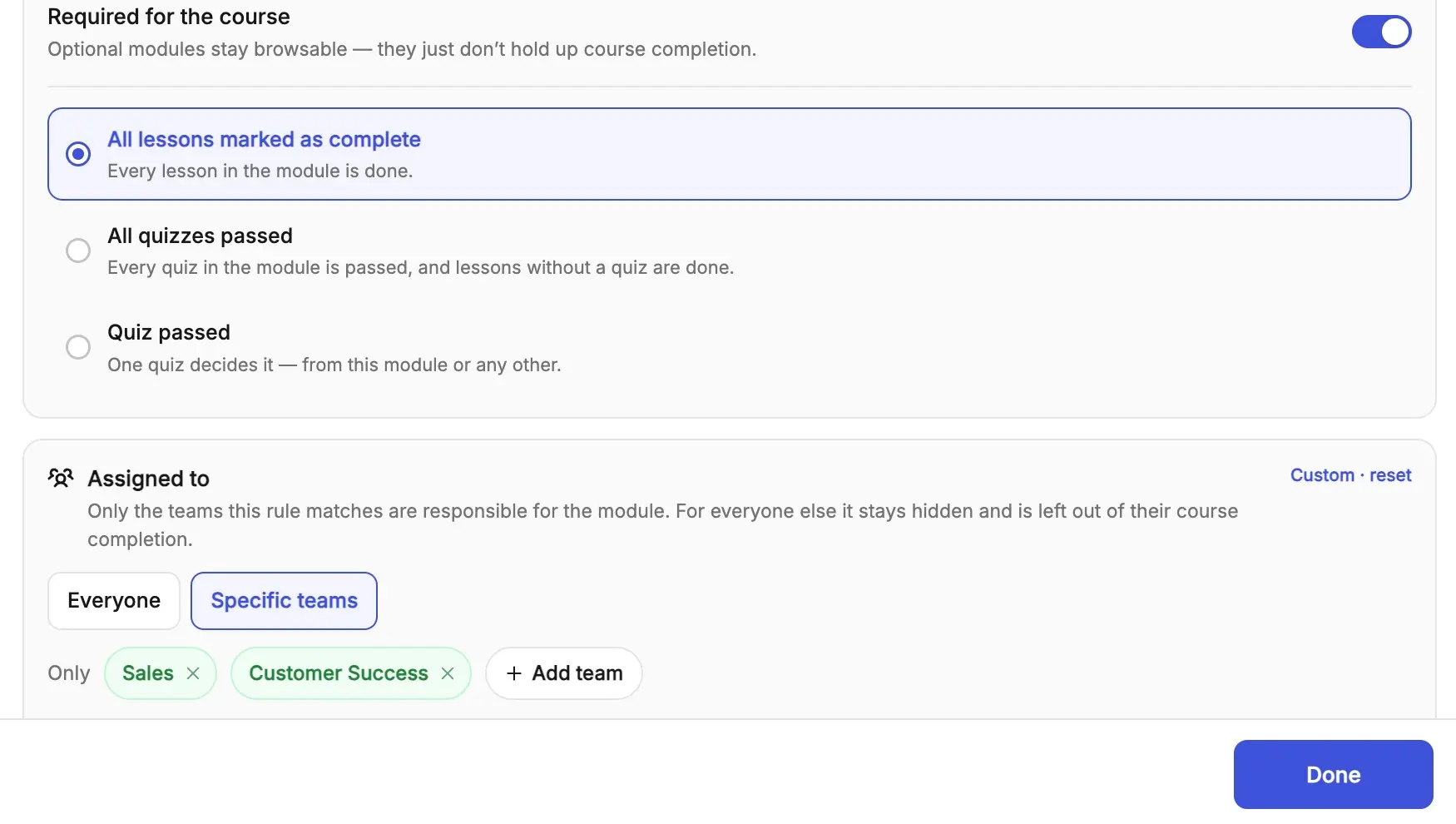Image resolution: width=1456 pixels, height=824 pixels.
Task: Click 'Optional modules stay browsable' description
Action: pos(402,49)
